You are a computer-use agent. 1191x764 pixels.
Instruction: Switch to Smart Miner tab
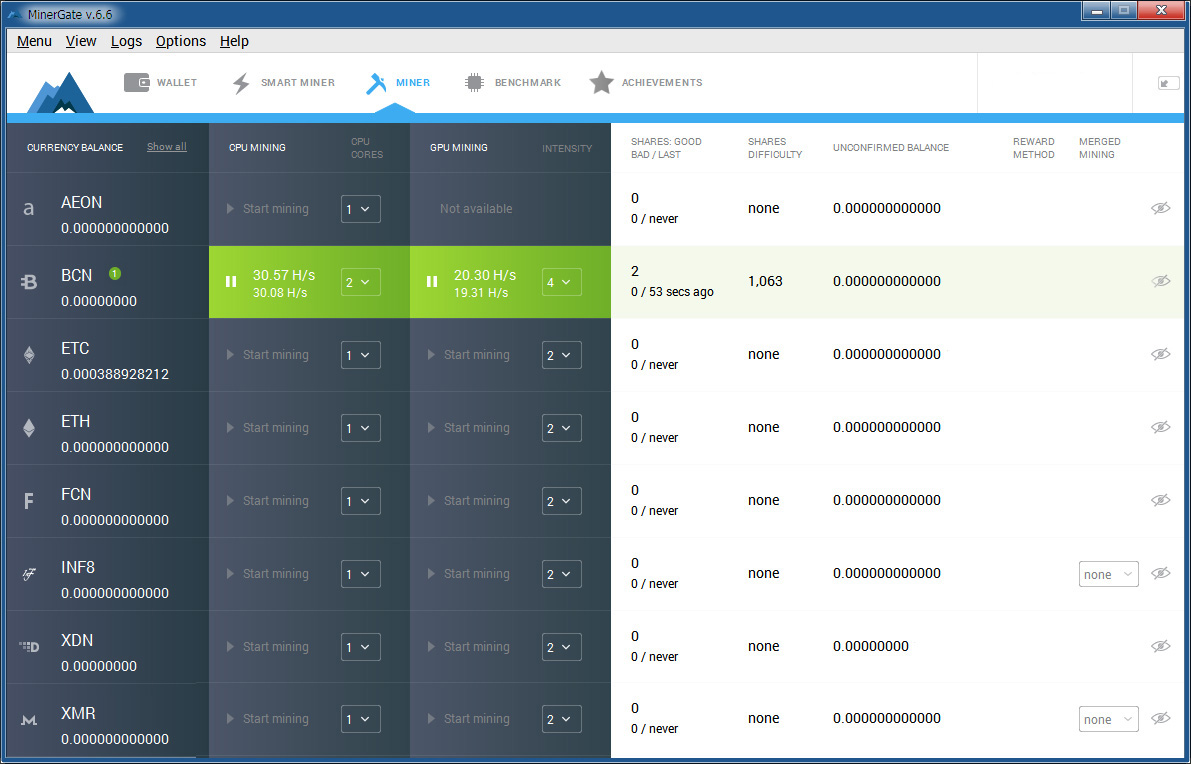tap(283, 83)
